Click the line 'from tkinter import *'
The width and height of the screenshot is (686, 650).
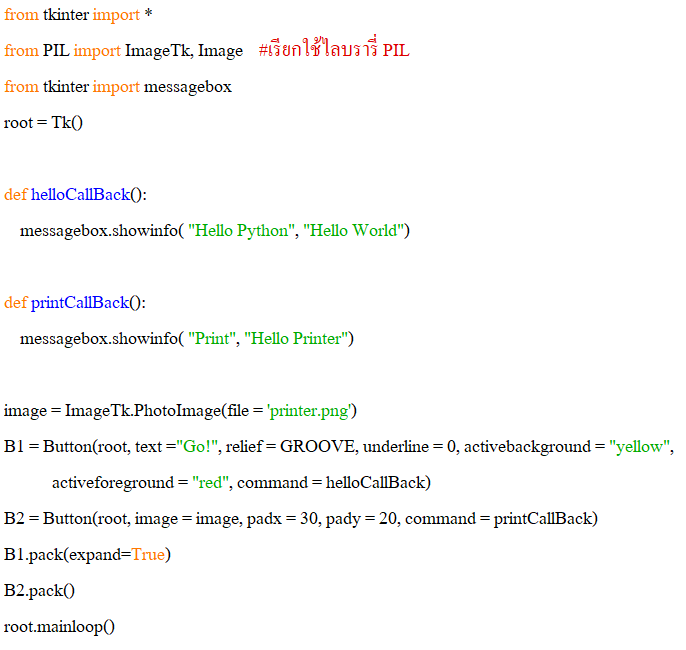78,15
